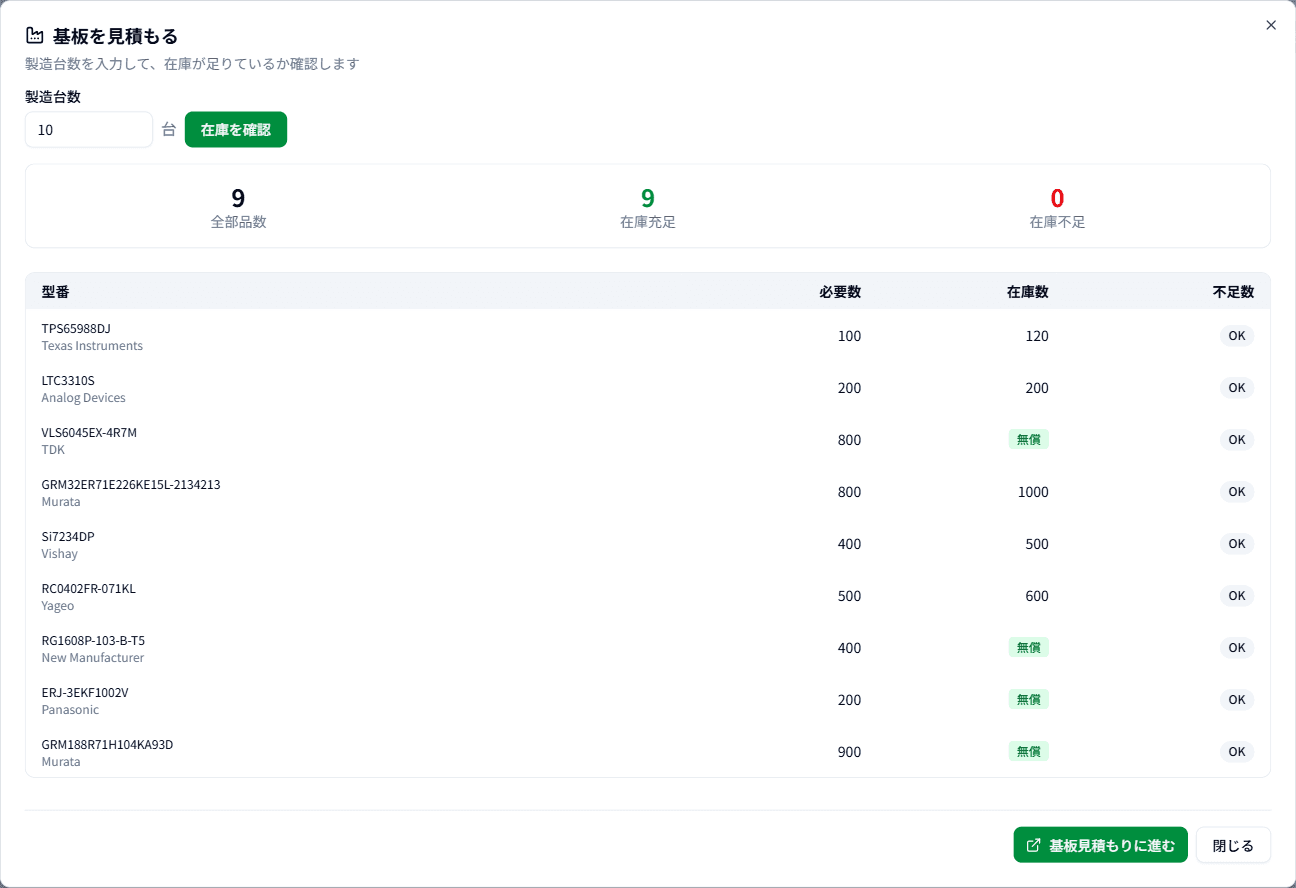Click the Analog Devices manufacturer label
The height and width of the screenshot is (888, 1296).
(83, 398)
